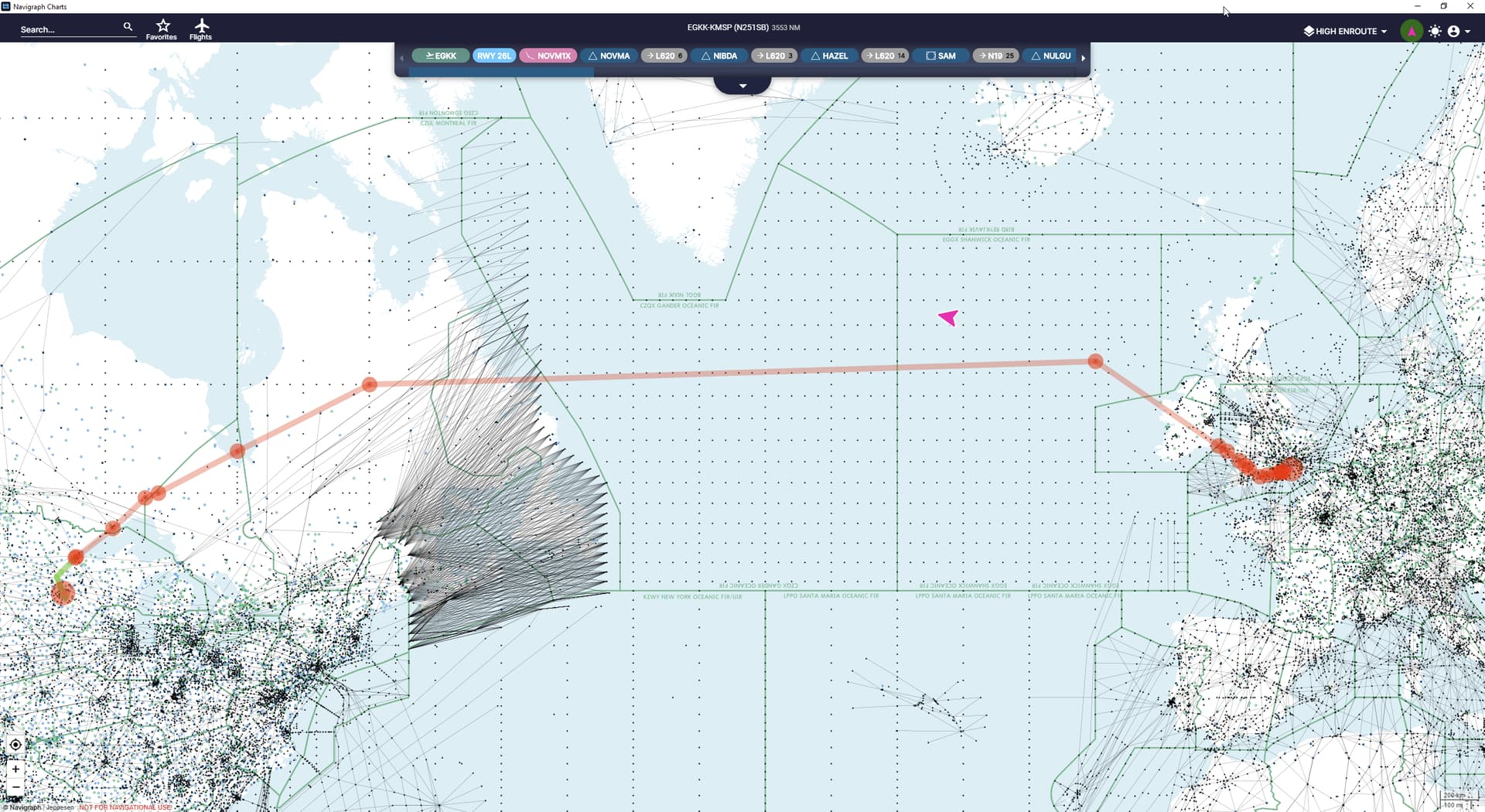The width and height of the screenshot is (1485, 812).
Task: Select the N19 airway chip
Action: pyautogui.click(x=995, y=56)
